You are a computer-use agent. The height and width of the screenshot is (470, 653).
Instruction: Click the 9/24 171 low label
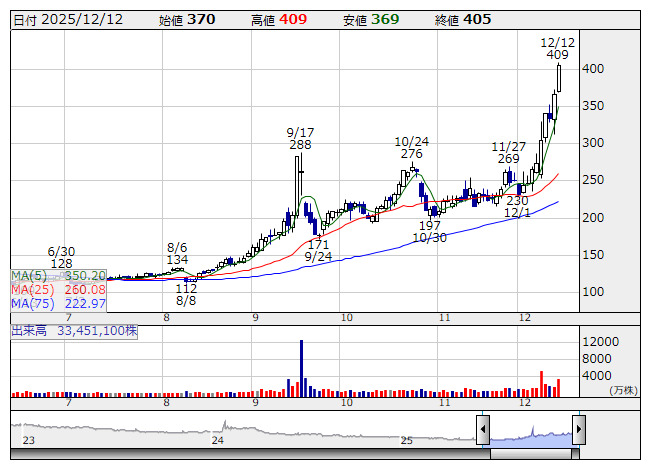click(318, 250)
